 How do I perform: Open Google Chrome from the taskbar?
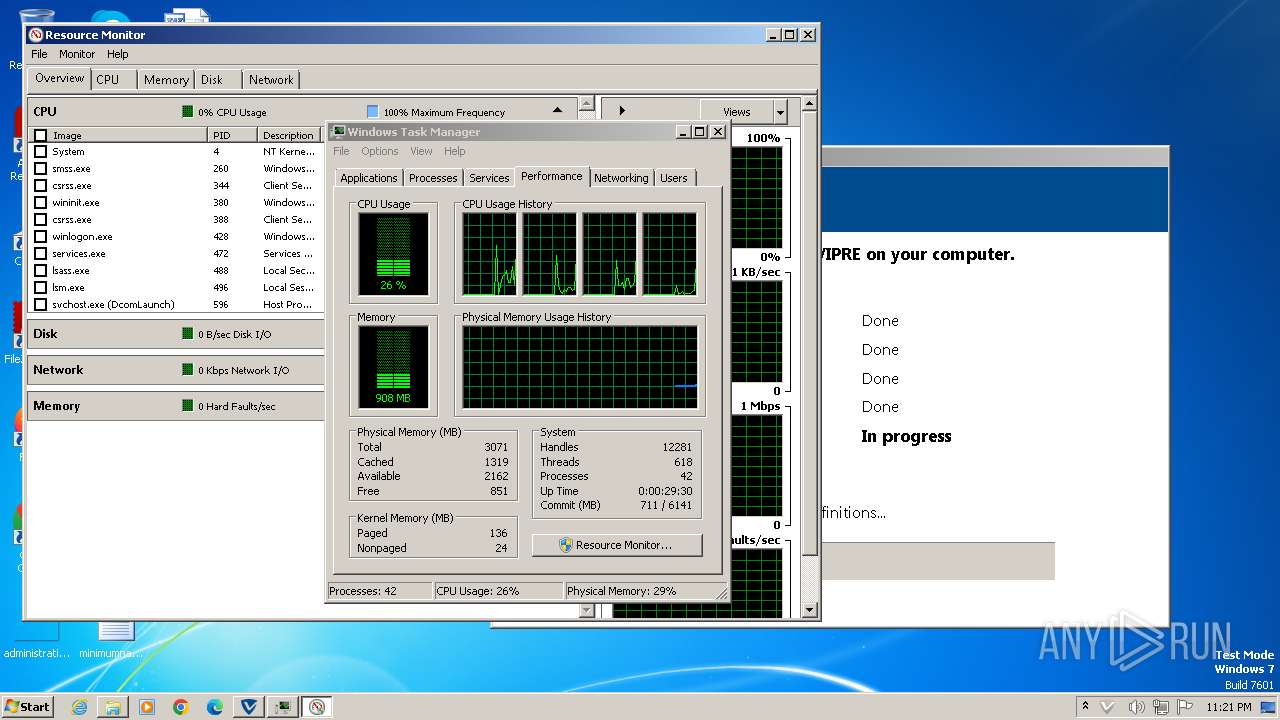(x=181, y=707)
